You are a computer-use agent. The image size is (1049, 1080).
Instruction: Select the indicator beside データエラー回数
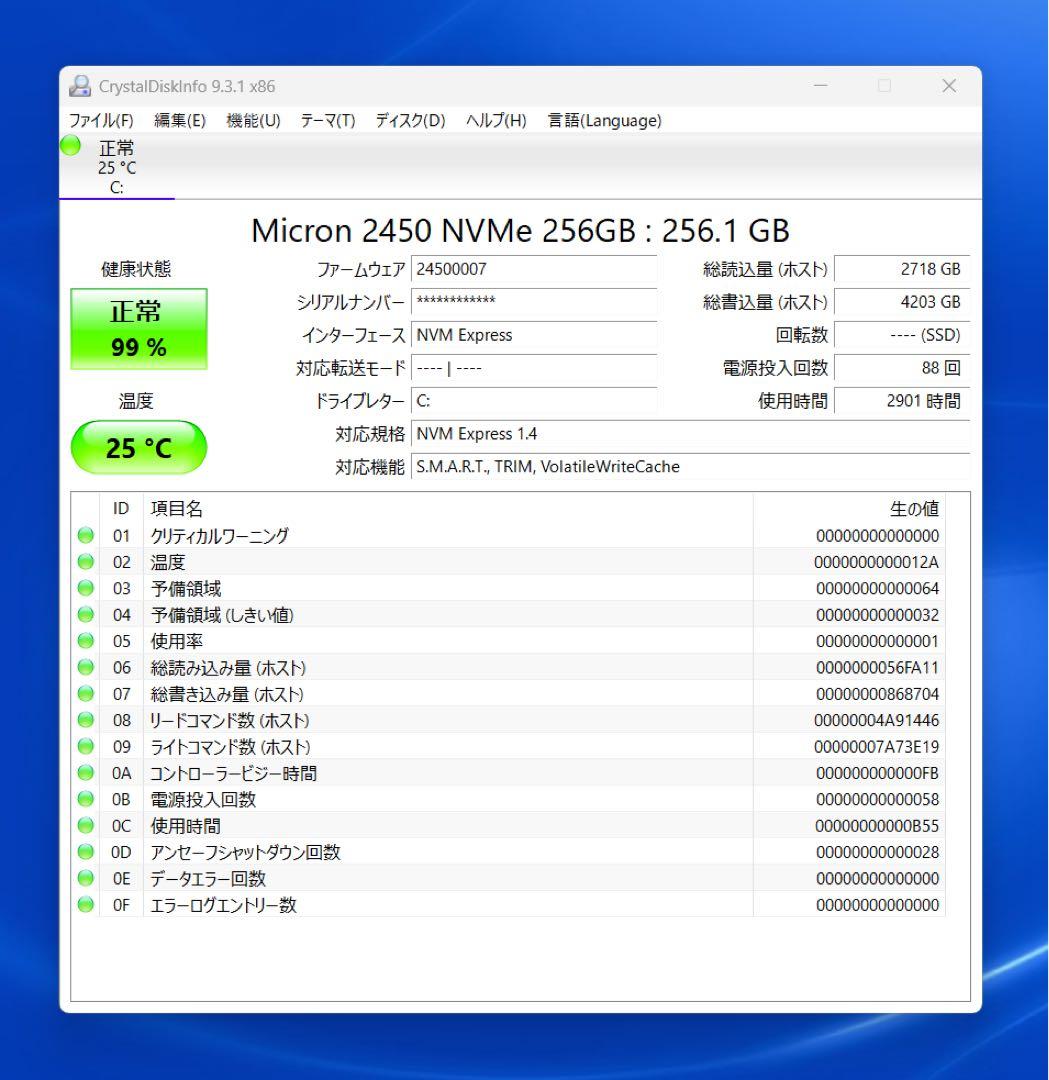[86, 878]
